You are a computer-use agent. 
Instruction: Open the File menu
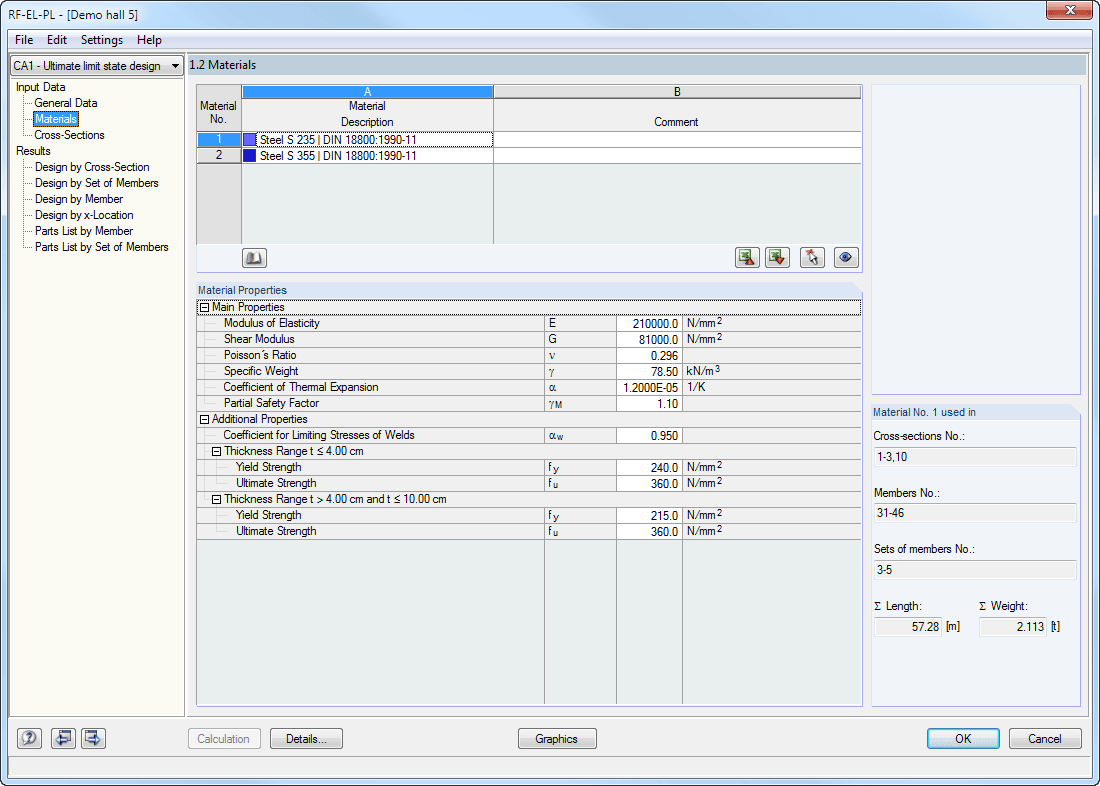tap(24, 40)
